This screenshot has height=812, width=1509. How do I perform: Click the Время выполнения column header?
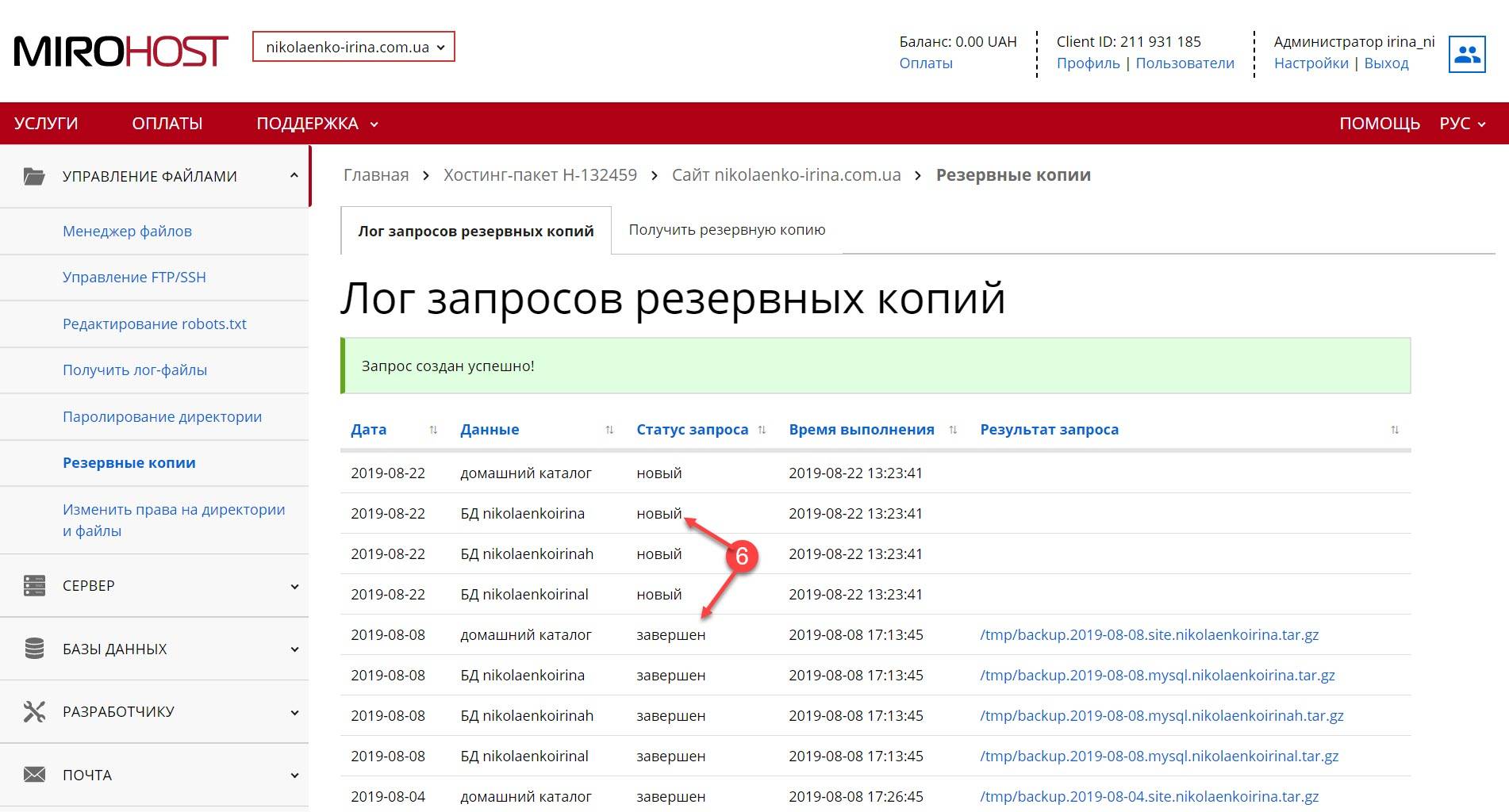point(862,430)
